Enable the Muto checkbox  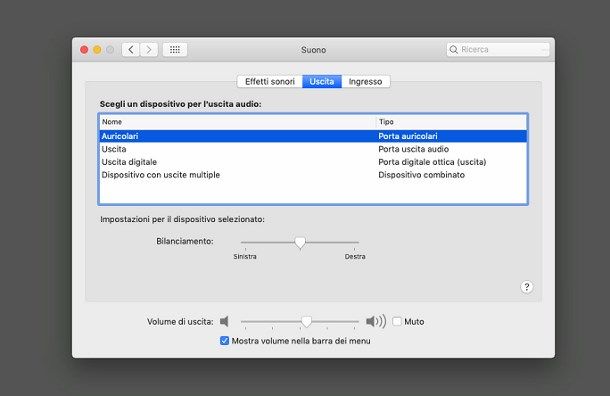397,321
